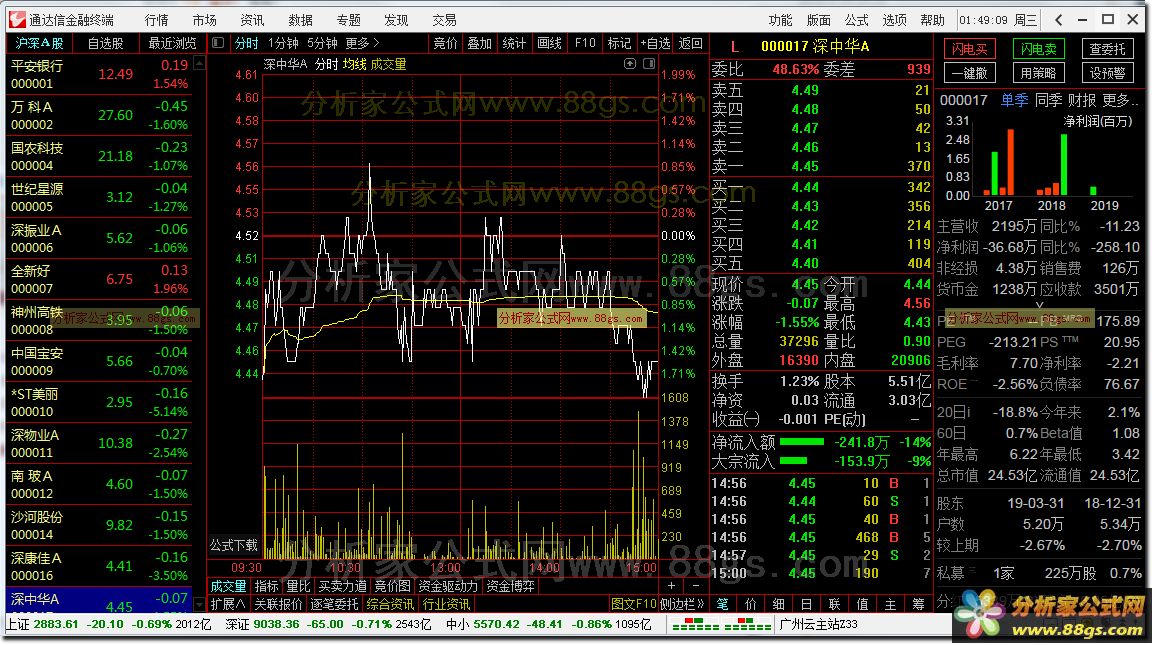Toggle the side list panel icon
This screenshot has height=645, width=1154.
pyautogui.click(x=218, y=43)
